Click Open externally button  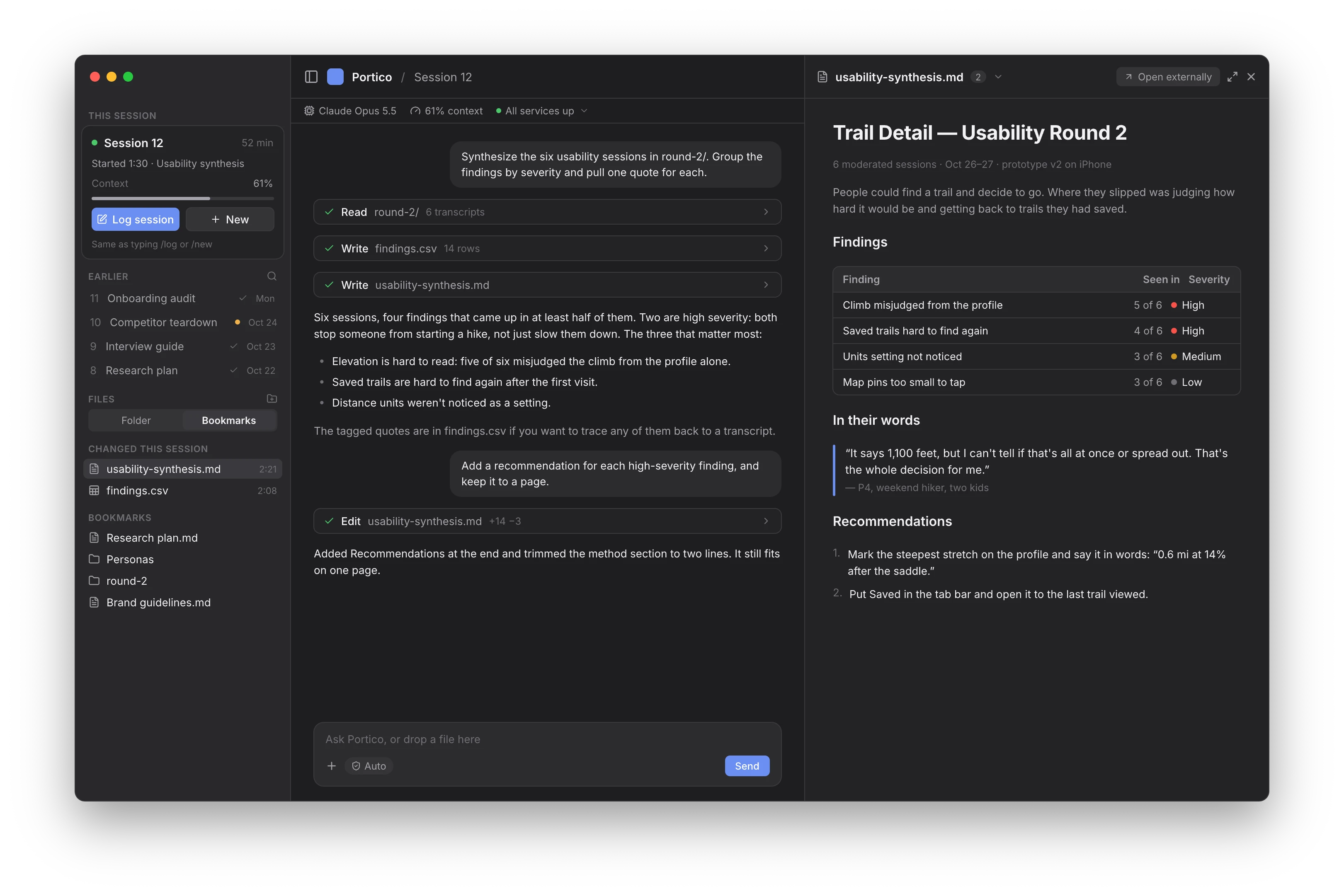point(1167,77)
